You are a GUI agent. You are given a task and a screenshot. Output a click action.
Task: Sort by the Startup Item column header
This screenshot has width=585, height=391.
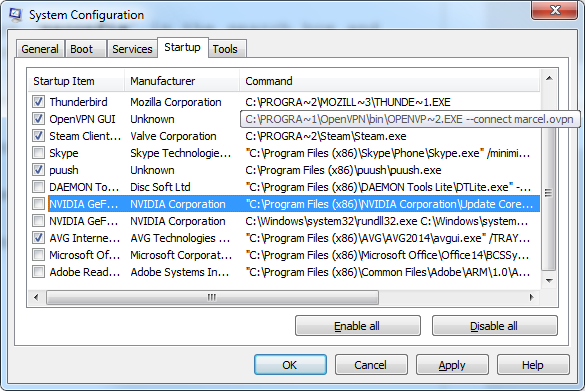click(76, 81)
